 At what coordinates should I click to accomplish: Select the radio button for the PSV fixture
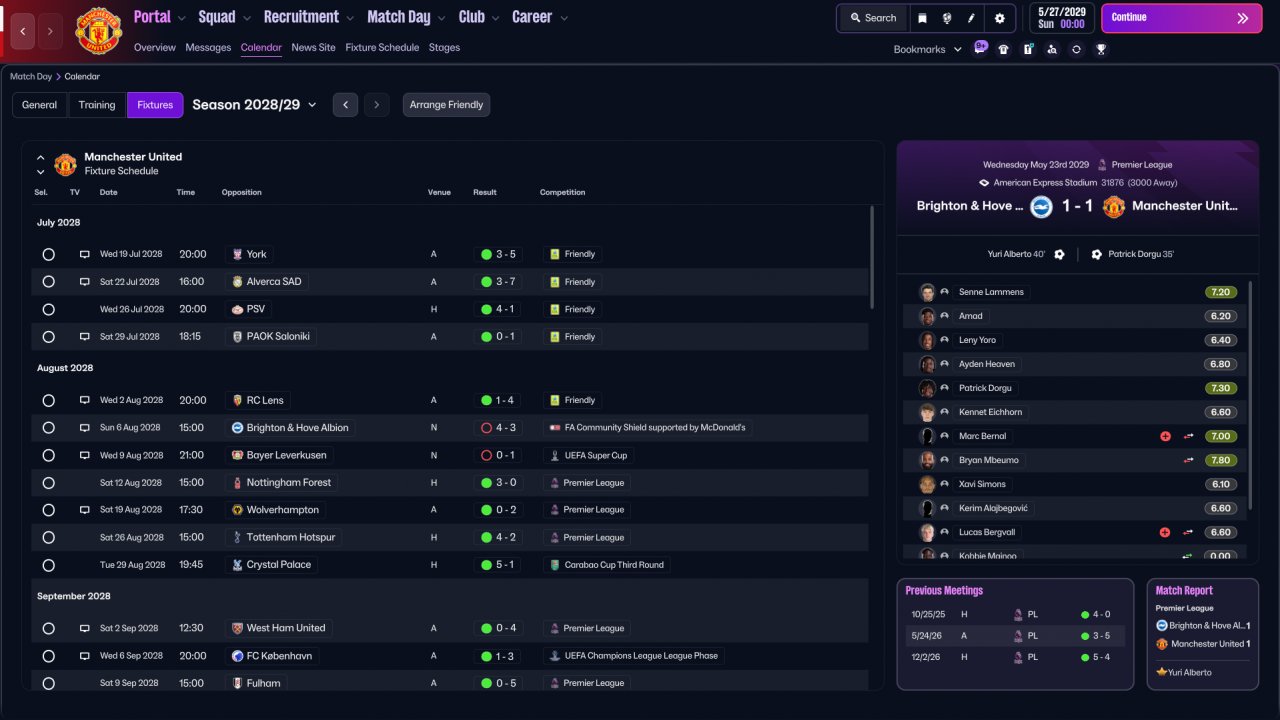click(x=48, y=310)
